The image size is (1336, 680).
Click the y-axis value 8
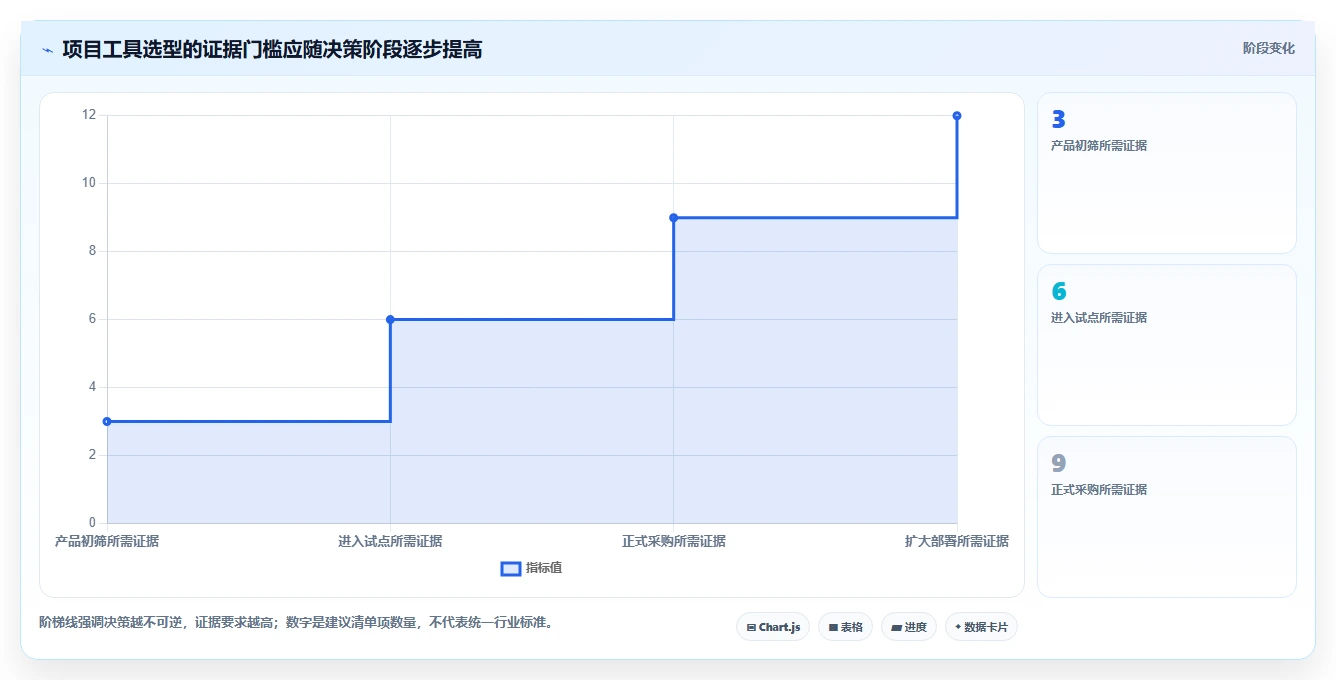92,251
